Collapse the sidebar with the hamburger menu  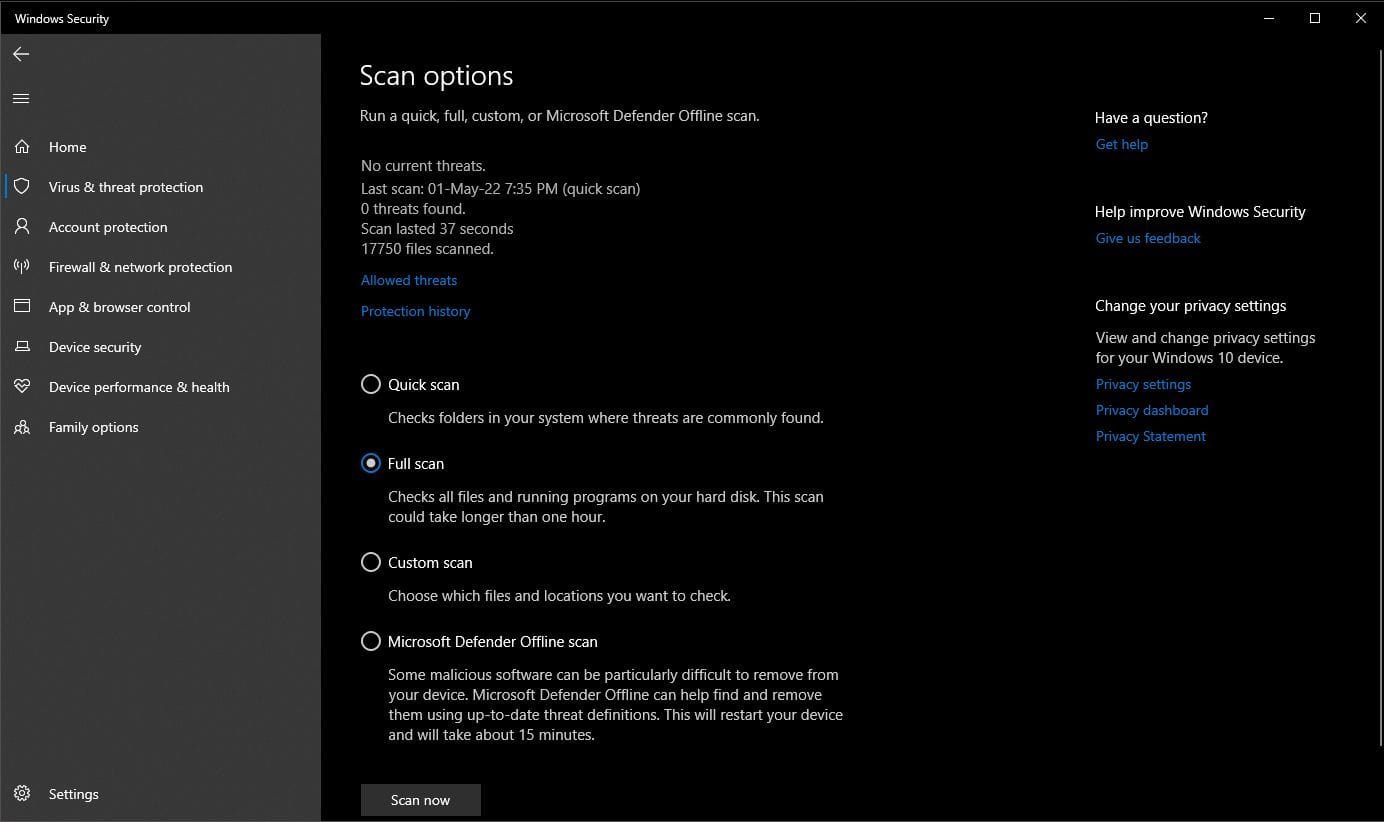click(x=21, y=97)
